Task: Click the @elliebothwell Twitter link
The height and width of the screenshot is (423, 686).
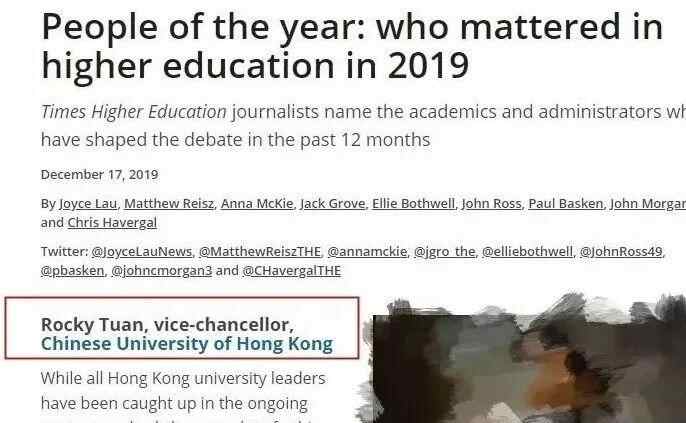Action: click(526, 251)
